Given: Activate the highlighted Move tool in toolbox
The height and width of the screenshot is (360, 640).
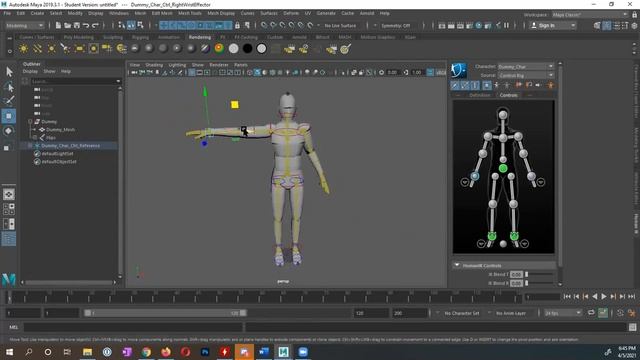Looking at the screenshot, I should tap(9, 116).
